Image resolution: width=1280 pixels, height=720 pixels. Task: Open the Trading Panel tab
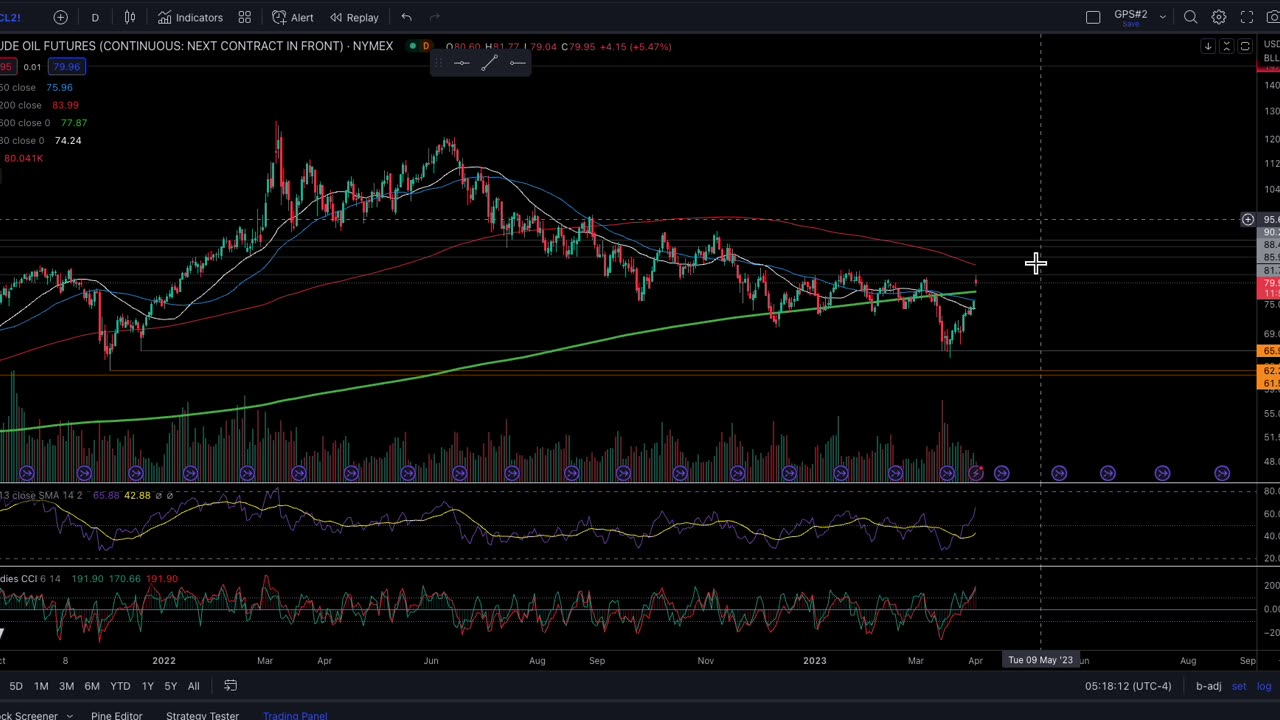coord(295,716)
